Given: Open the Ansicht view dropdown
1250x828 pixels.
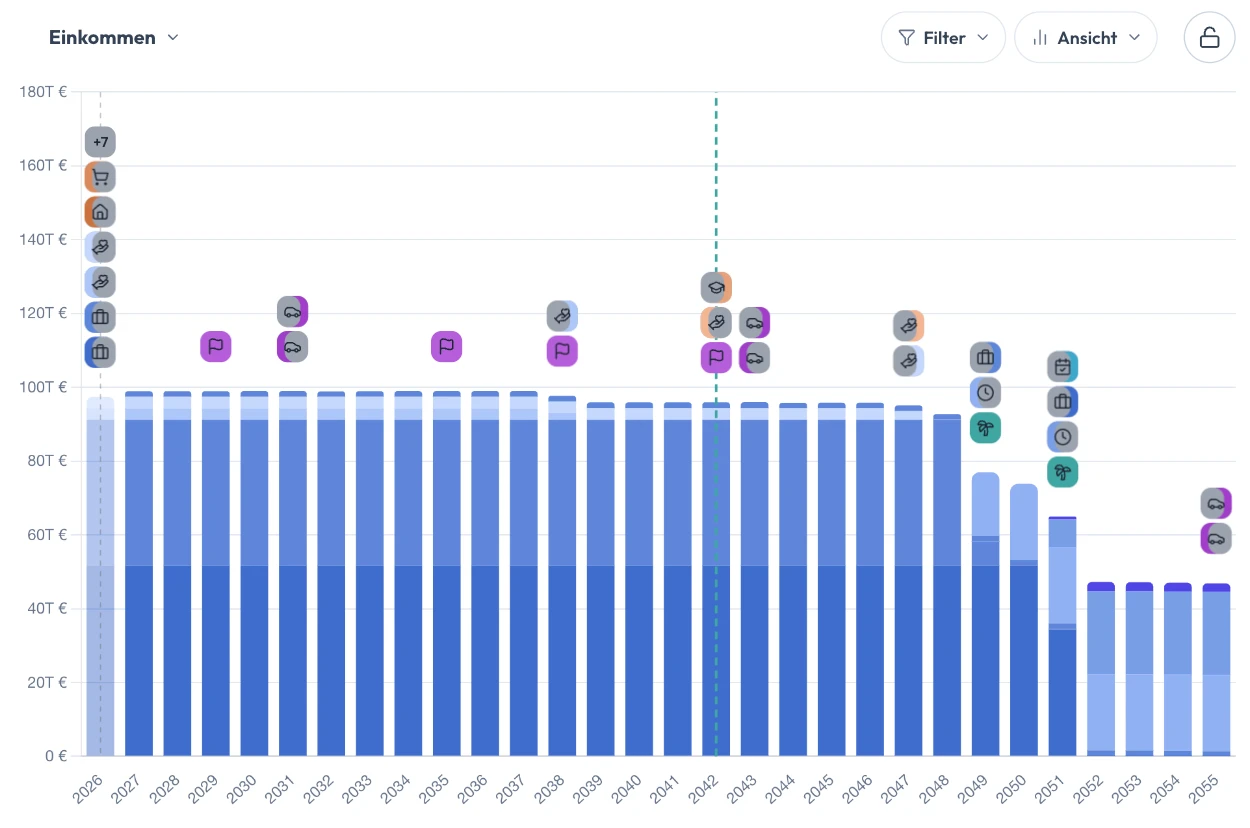Looking at the screenshot, I should point(1086,38).
